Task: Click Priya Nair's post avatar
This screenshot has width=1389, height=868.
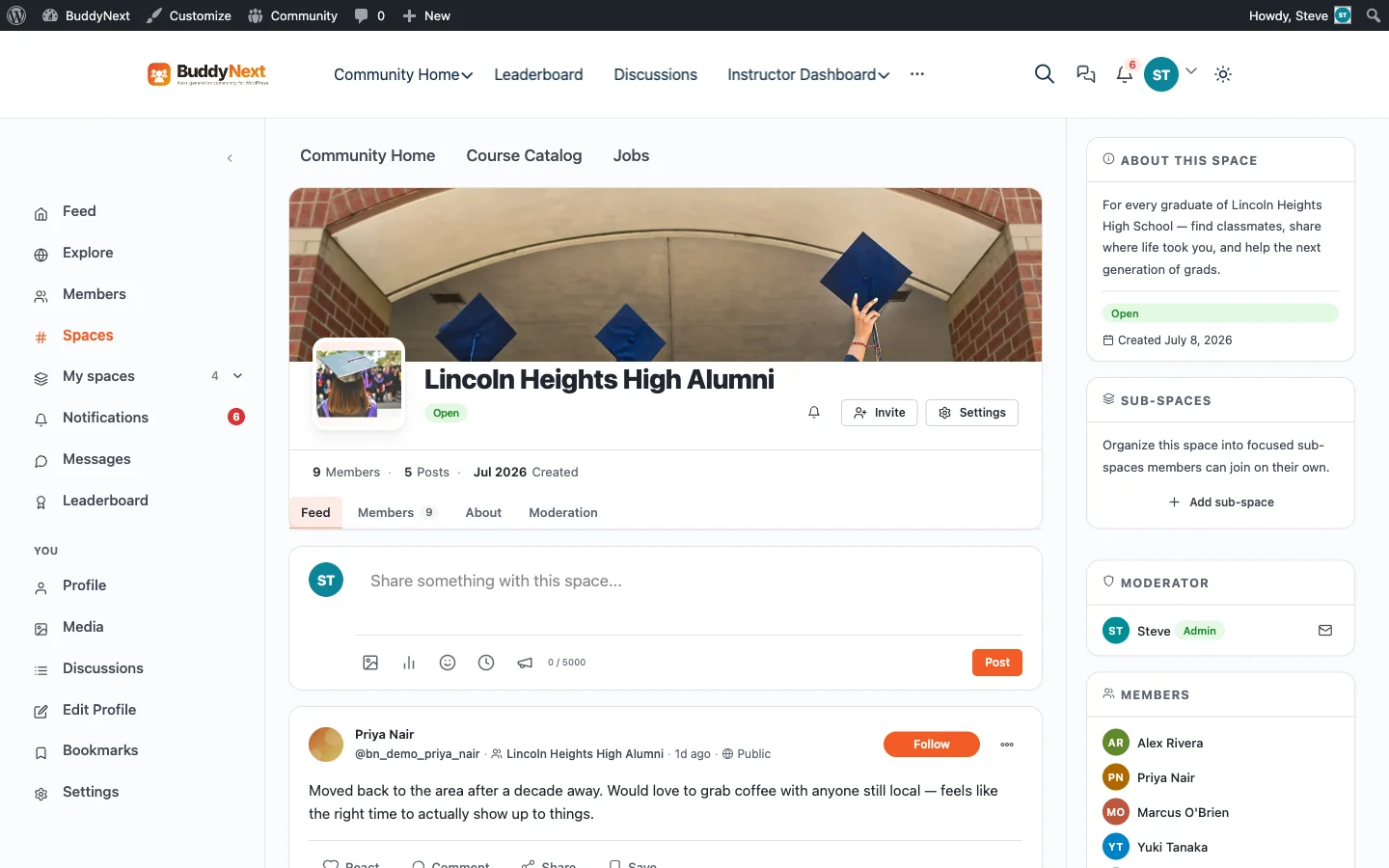Action: [326, 745]
